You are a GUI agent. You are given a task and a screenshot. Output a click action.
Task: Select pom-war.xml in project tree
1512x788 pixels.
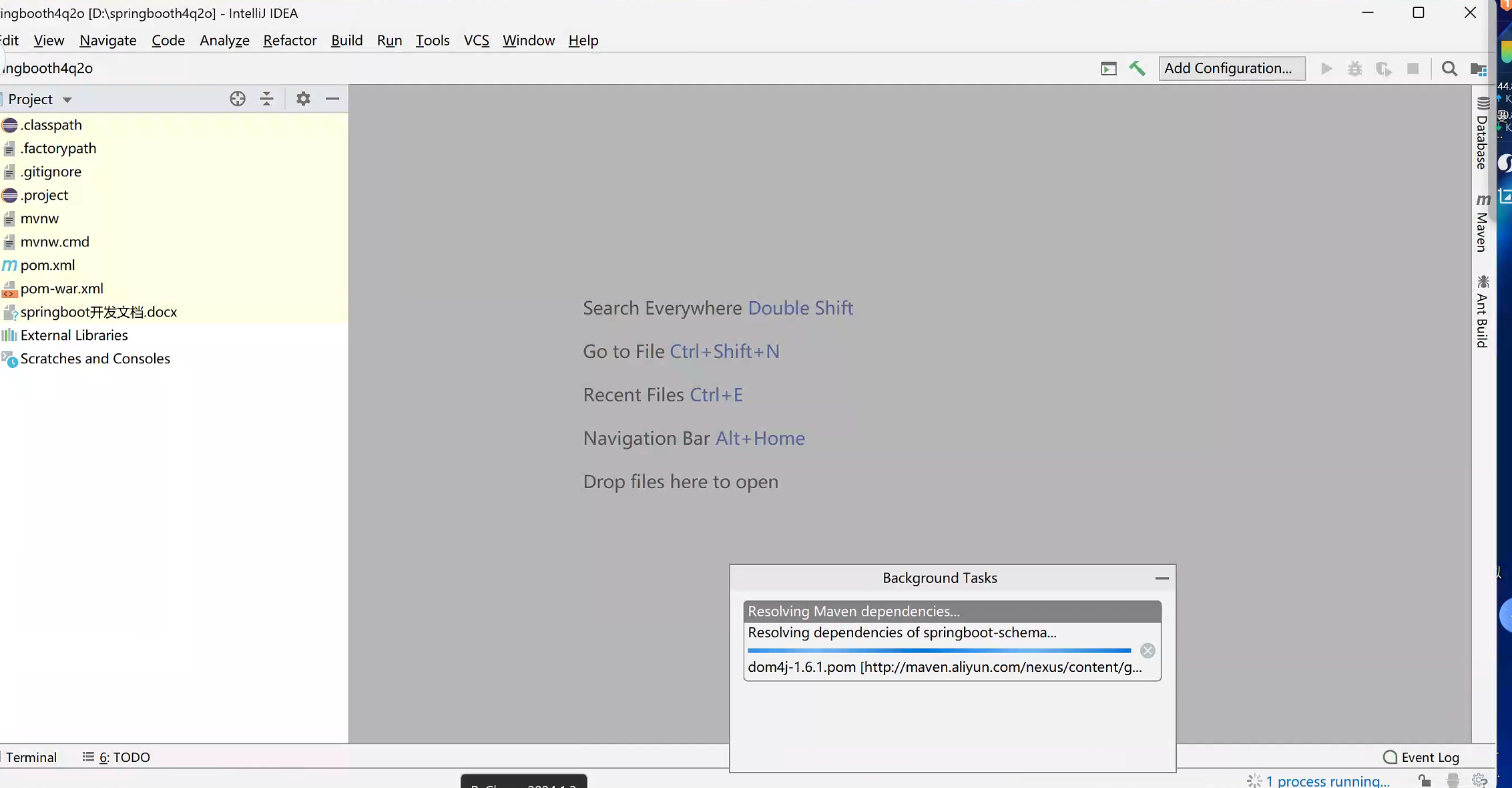click(x=174, y=288)
